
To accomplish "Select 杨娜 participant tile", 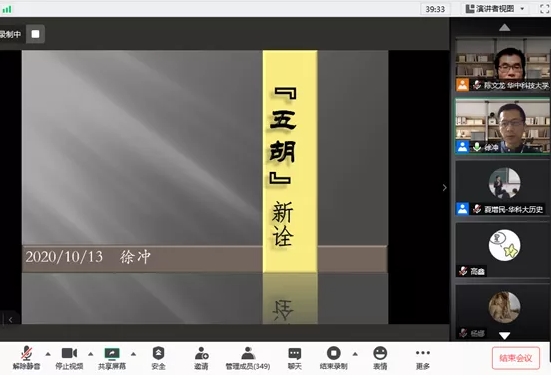I will (x=503, y=312).
